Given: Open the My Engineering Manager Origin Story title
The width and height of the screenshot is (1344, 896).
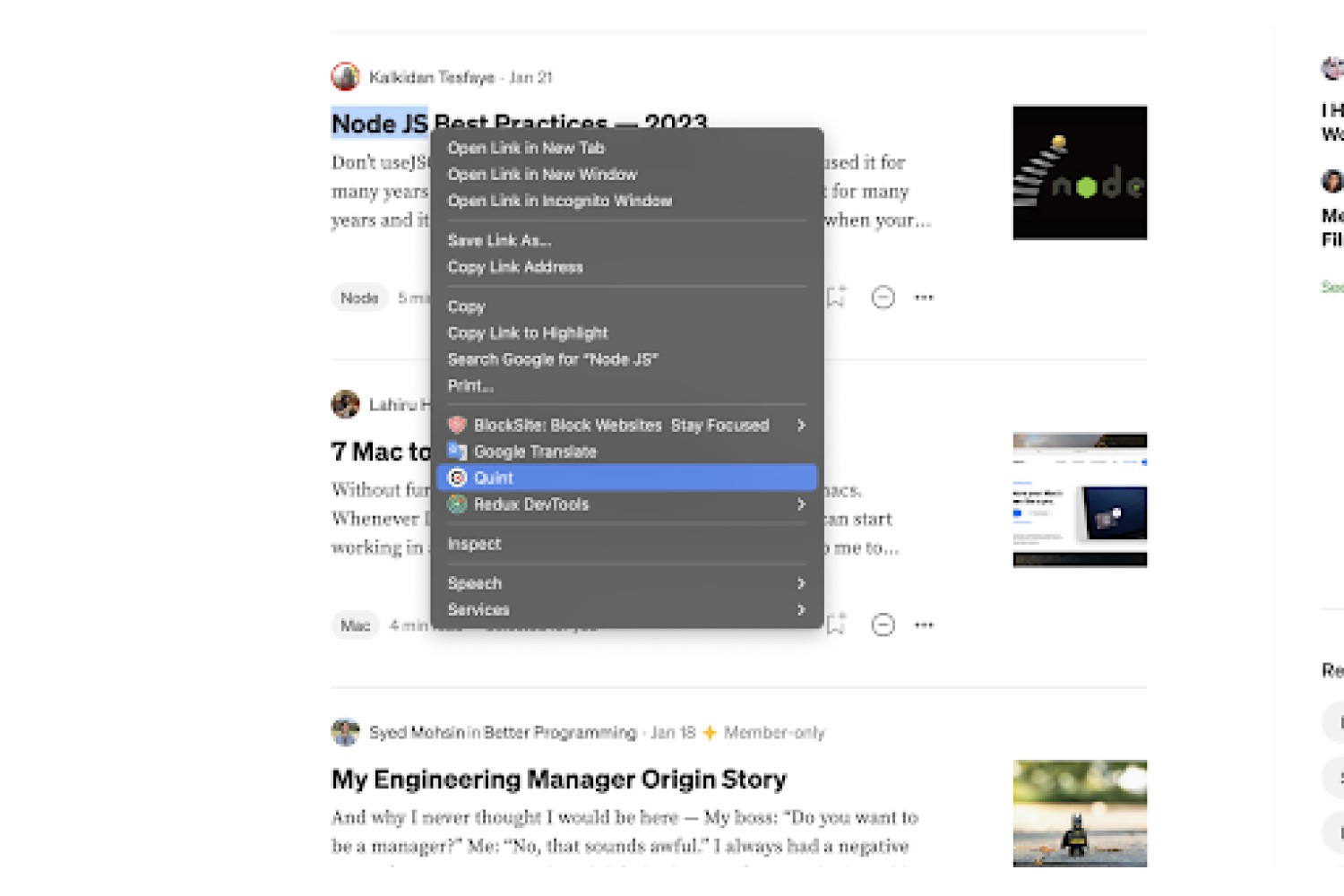Looking at the screenshot, I should coord(559,779).
